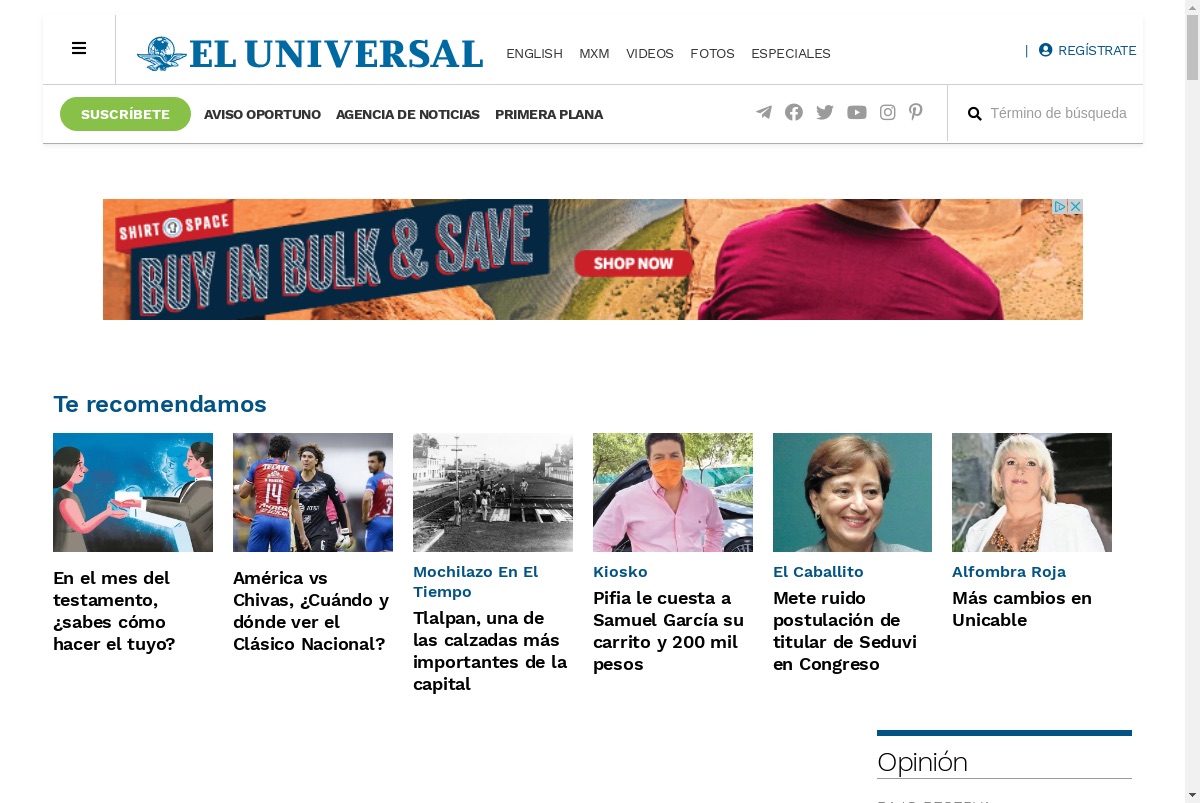The width and height of the screenshot is (1200, 803).
Task: Click the page vertical scrollbar thumb
Action: (1192, 47)
